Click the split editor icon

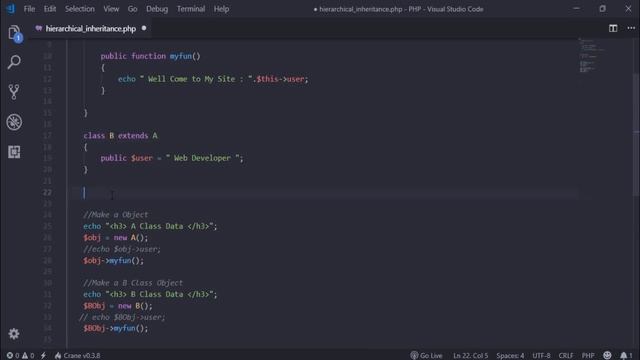(613, 28)
